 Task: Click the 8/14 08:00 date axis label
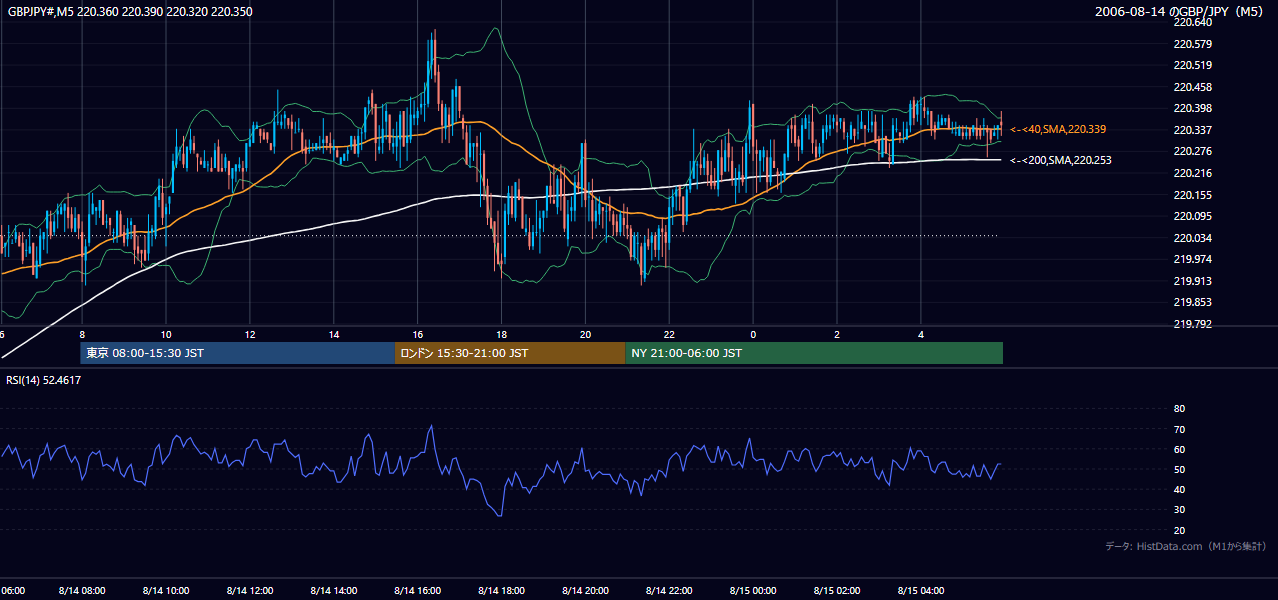point(82,591)
